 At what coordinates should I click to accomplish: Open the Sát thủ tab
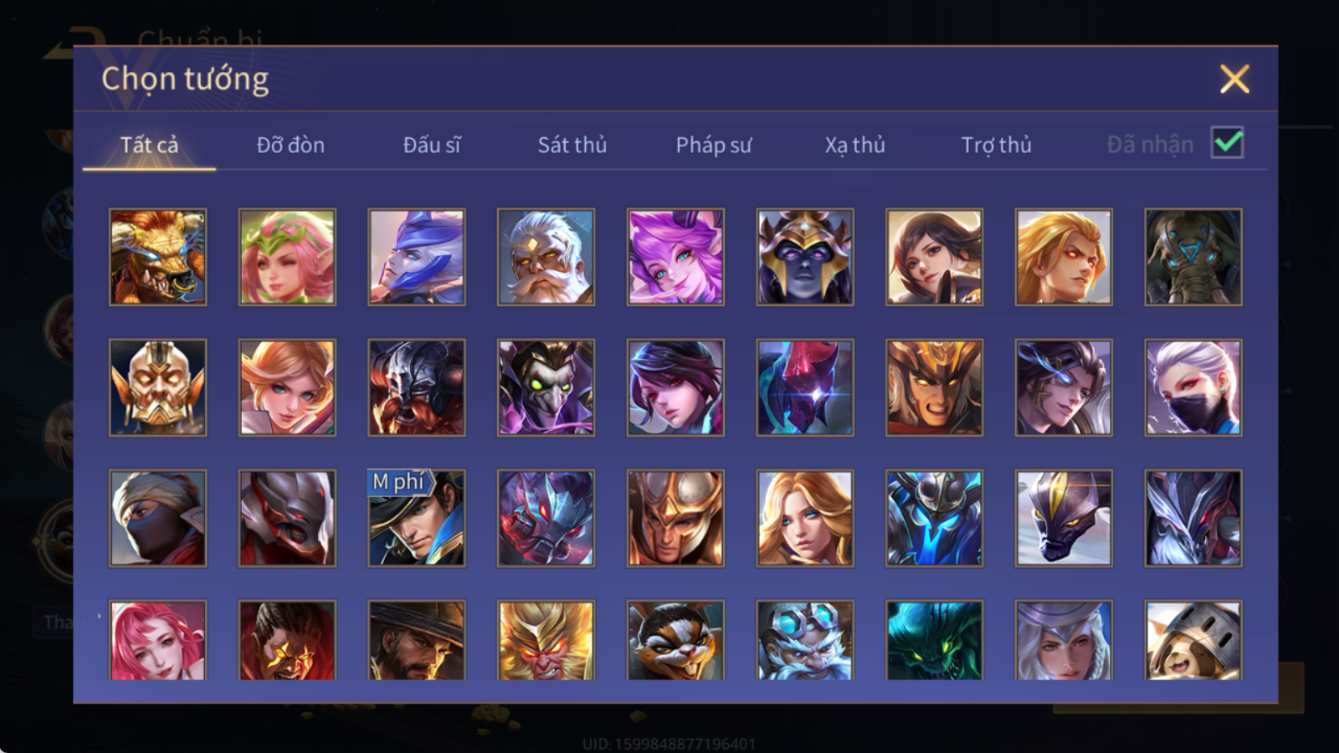[572, 145]
